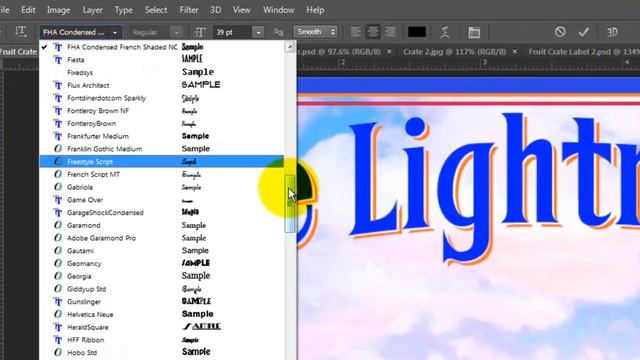
Task: Switch to Fruit Crate Label 2.psd tab
Action: (584, 52)
